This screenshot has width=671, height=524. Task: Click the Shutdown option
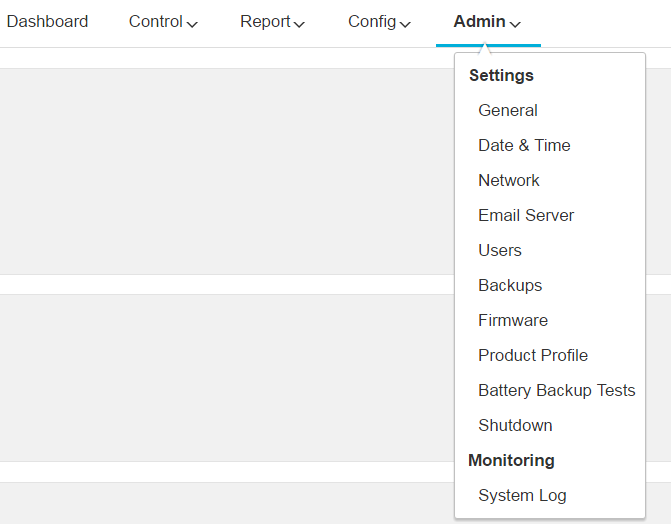tap(515, 426)
